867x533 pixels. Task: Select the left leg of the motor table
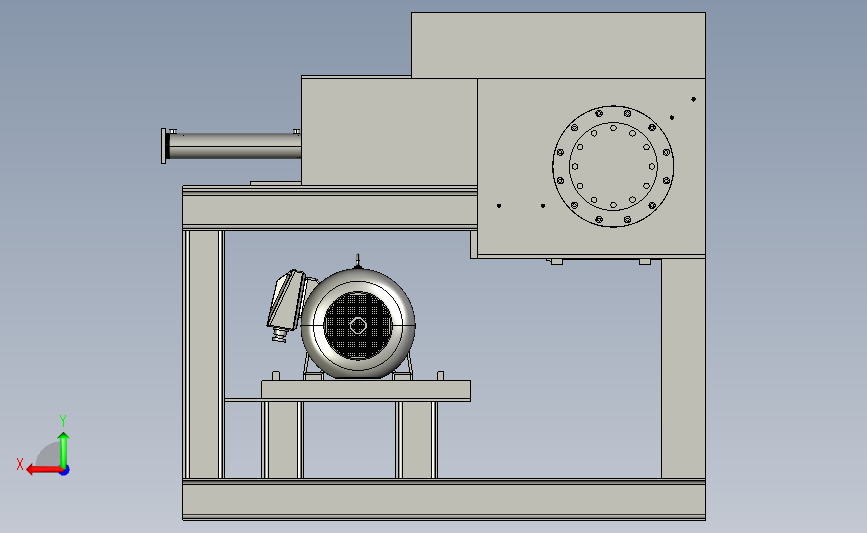click(282, 440)
